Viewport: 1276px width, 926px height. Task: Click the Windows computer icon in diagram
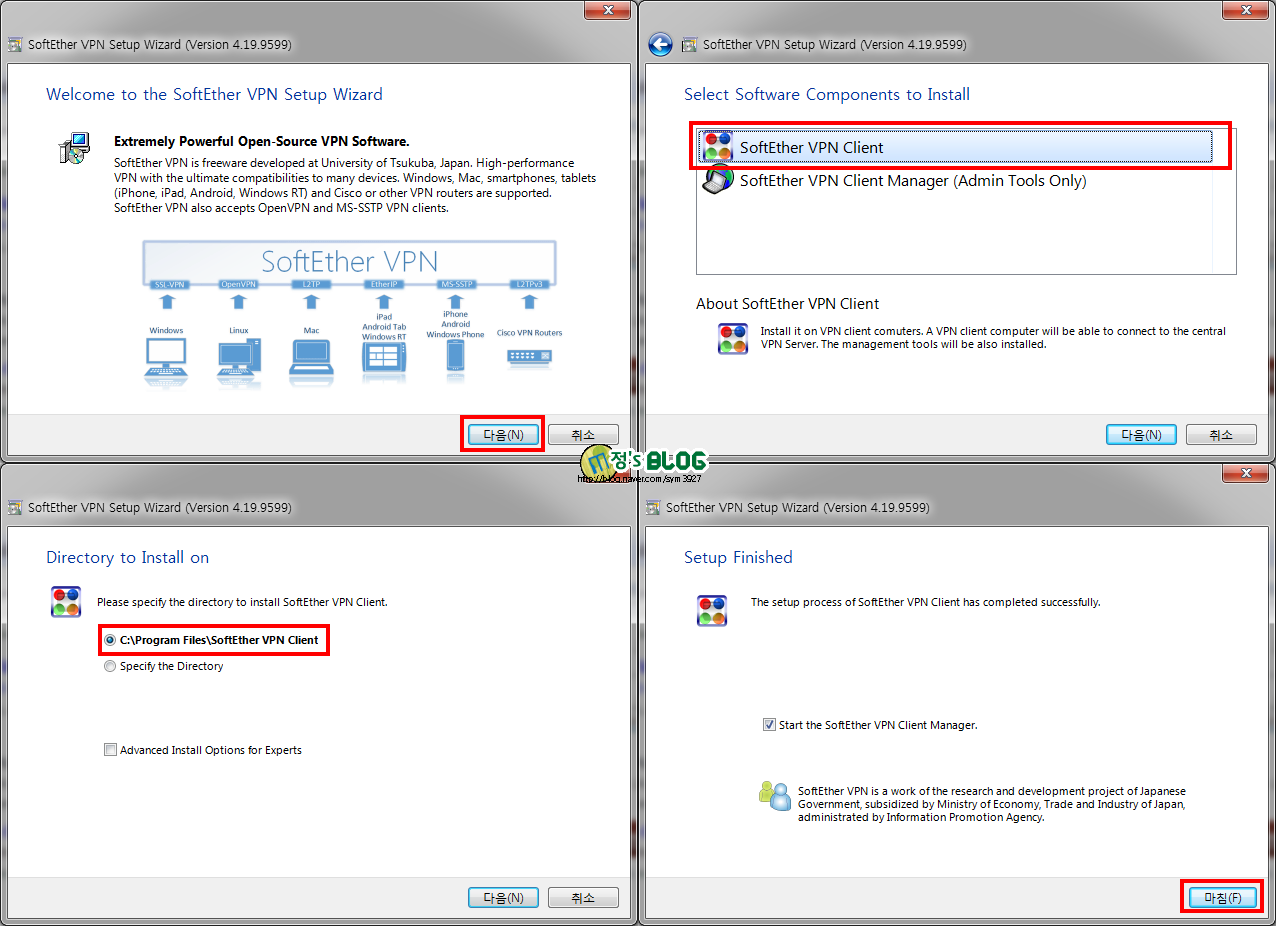[x=166, y=361]
